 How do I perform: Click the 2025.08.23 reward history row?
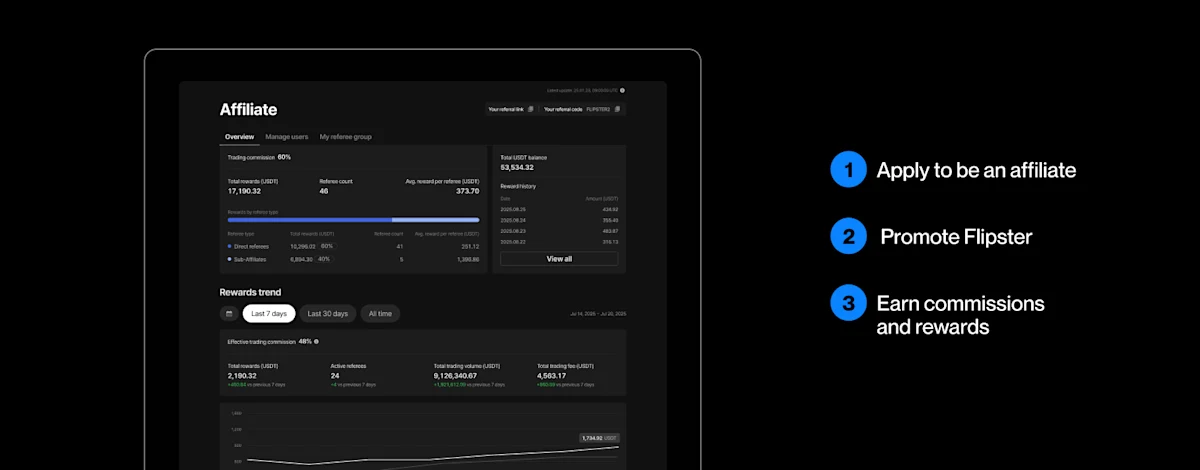point(559,231)
